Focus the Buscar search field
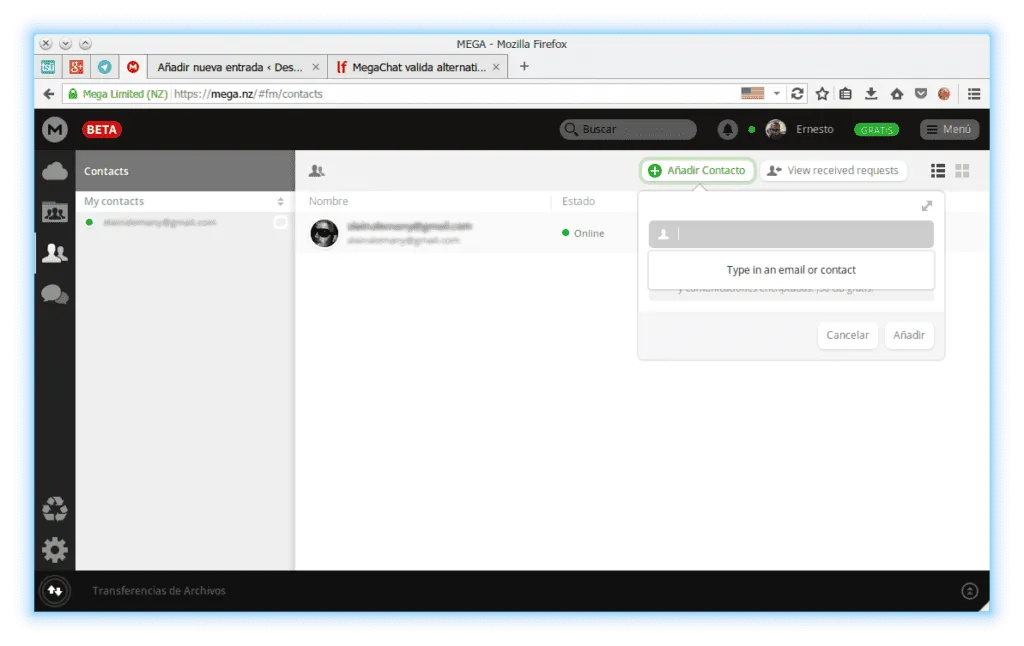Viewport: 1024px width, 646px height. [x=628, y=129]
